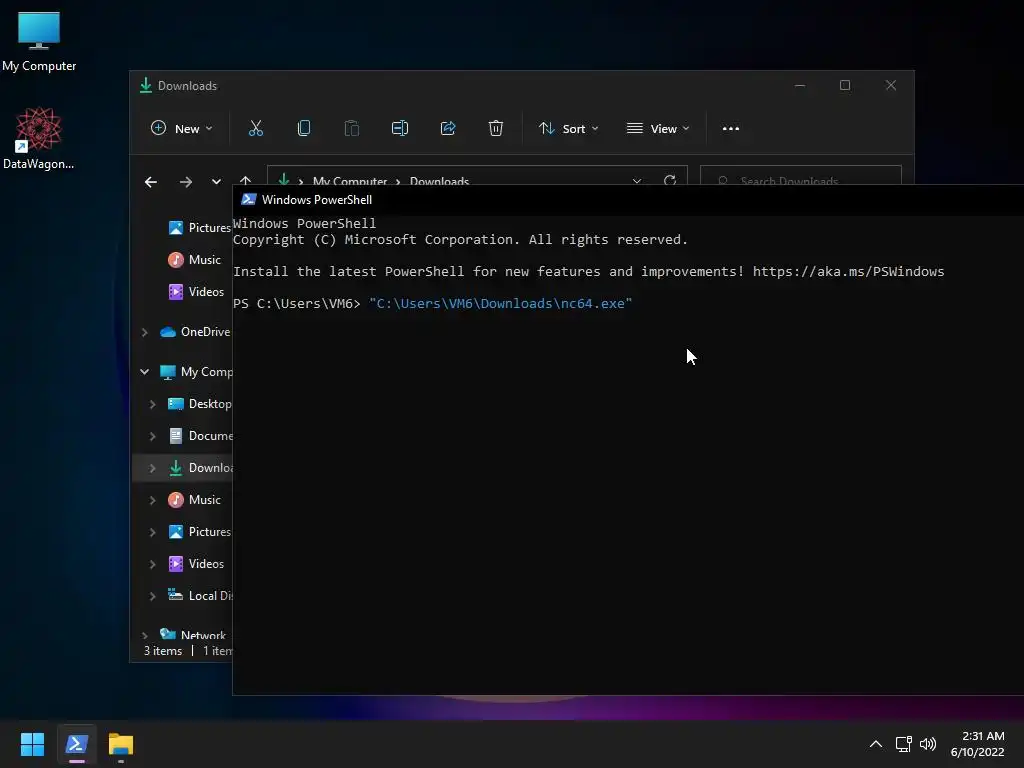The width and height of the screenshot is (1024, 768).
Task: Click the 3 items status bar text
Action: click(163, 651)
